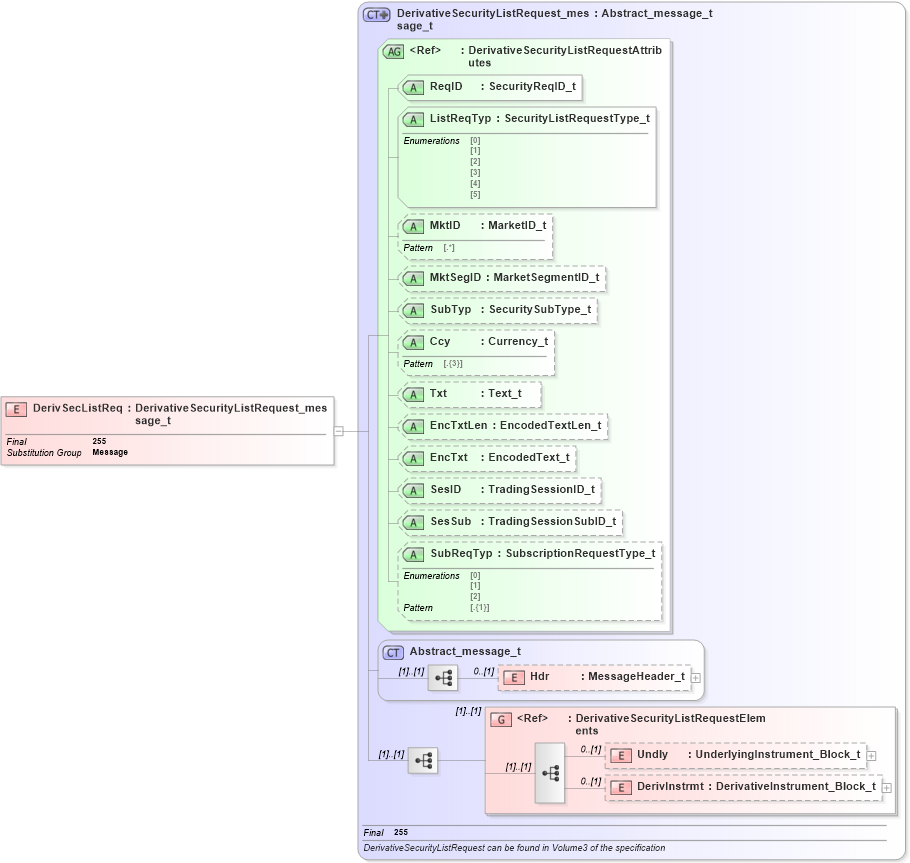
Task: Expand the DerivInstrmt DerivativeInstrument_Block_t element
Action: [x=886, y=787]
